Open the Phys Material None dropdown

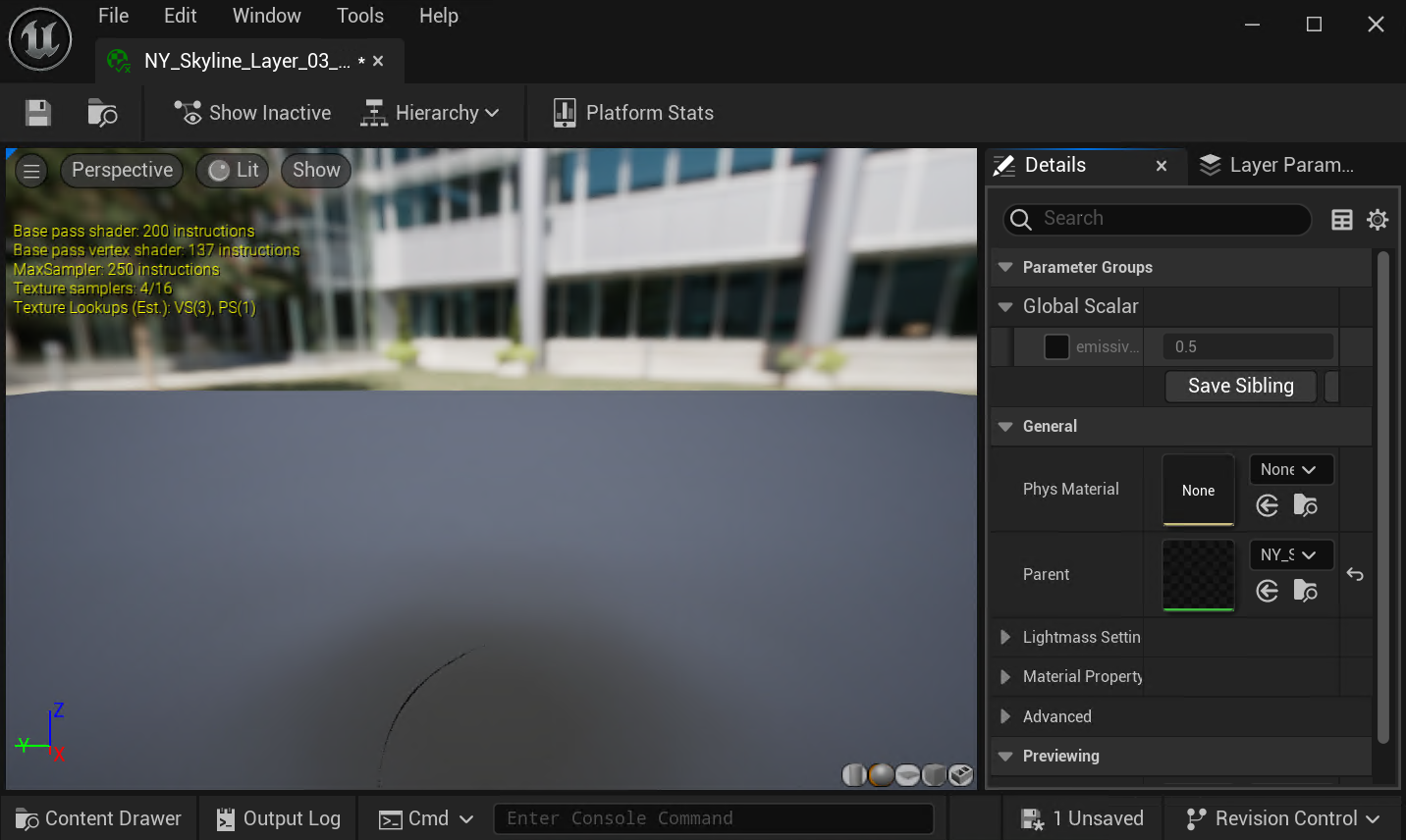pyautogui.click(x=1290, y=470)
